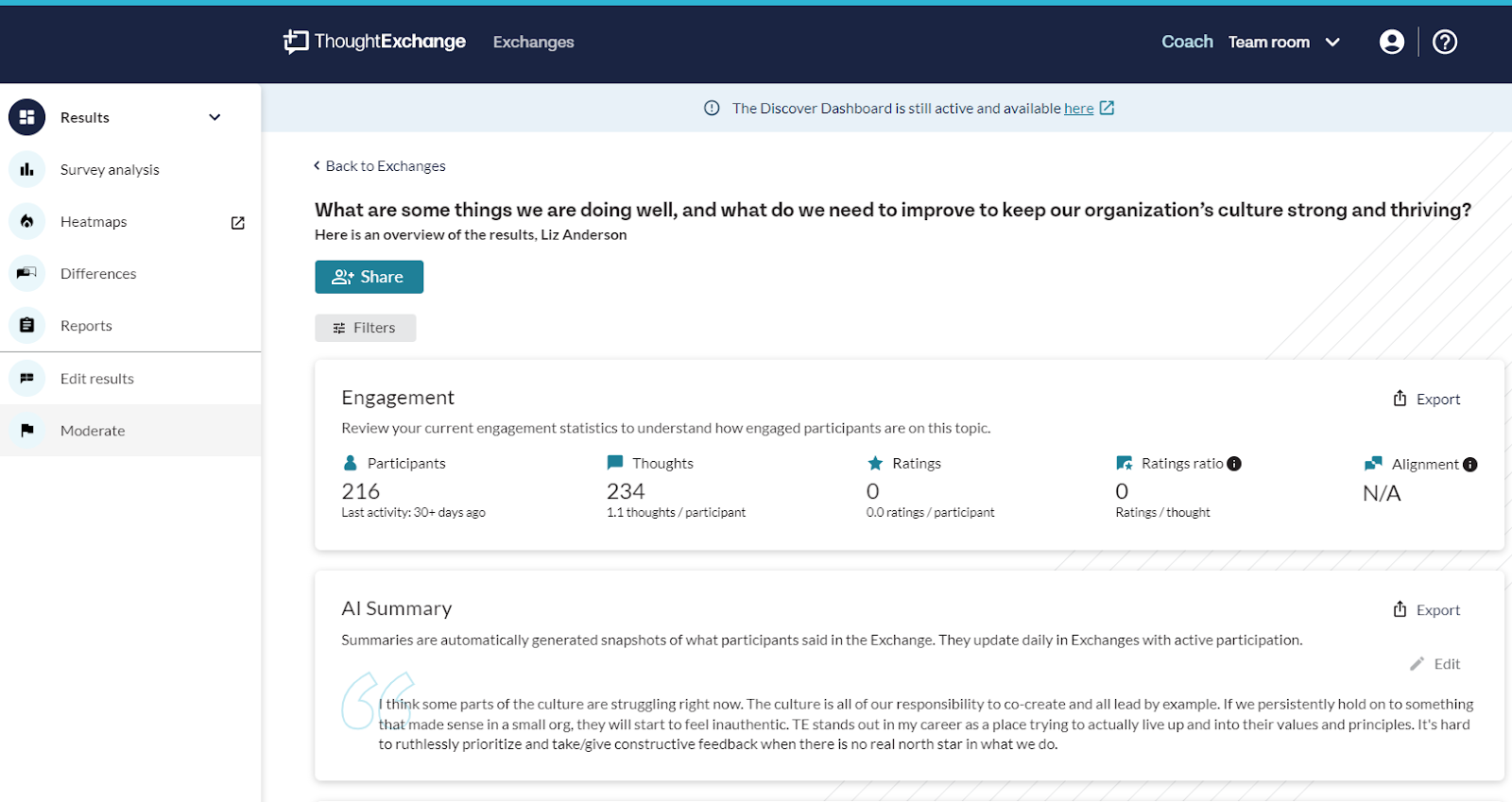Click the Engagement heading
Viewport: 1512px width, 802px height.
coord(398,398)
